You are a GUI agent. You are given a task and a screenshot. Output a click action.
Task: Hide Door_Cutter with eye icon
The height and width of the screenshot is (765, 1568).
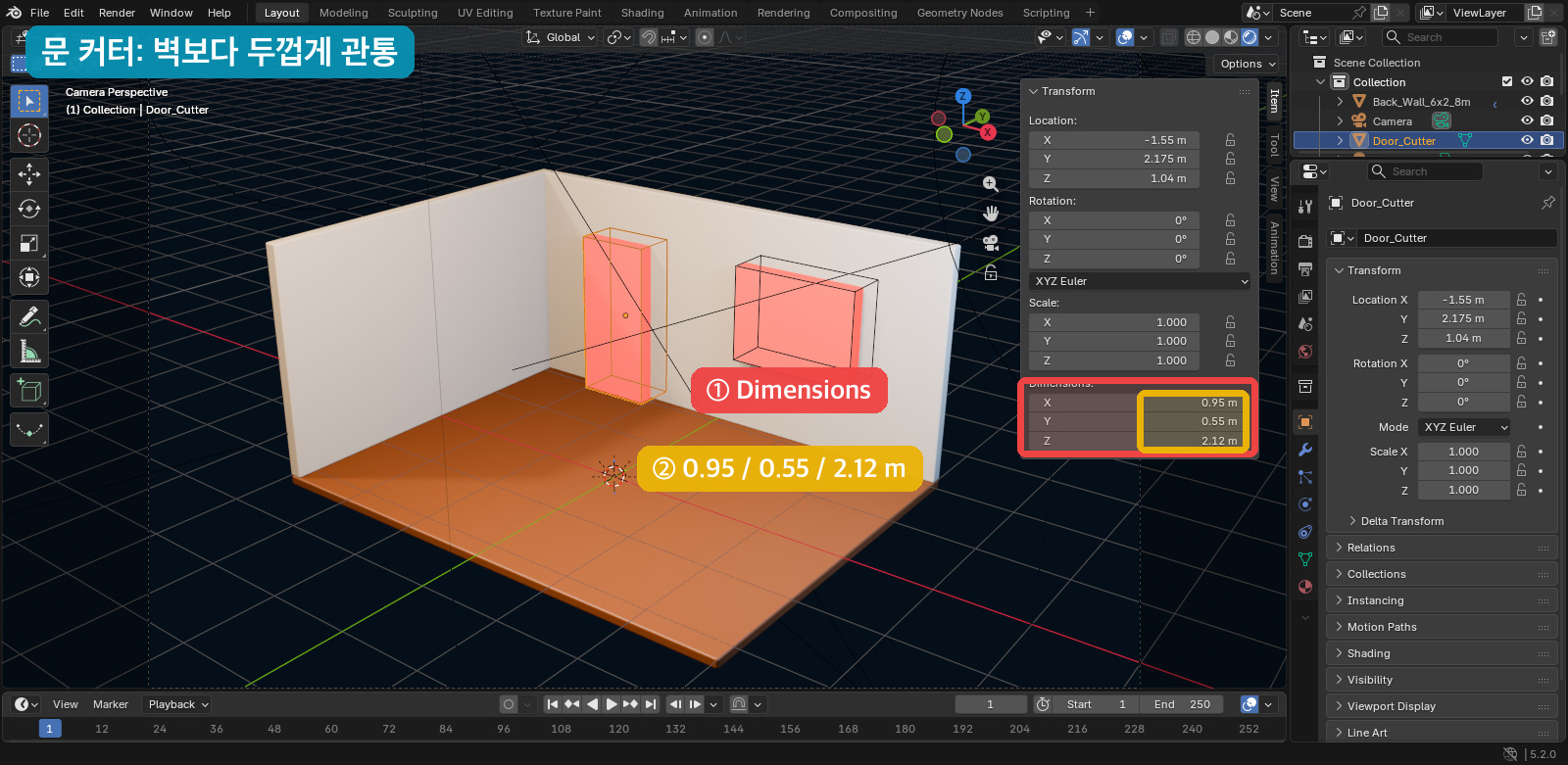tap(1527, 140)
